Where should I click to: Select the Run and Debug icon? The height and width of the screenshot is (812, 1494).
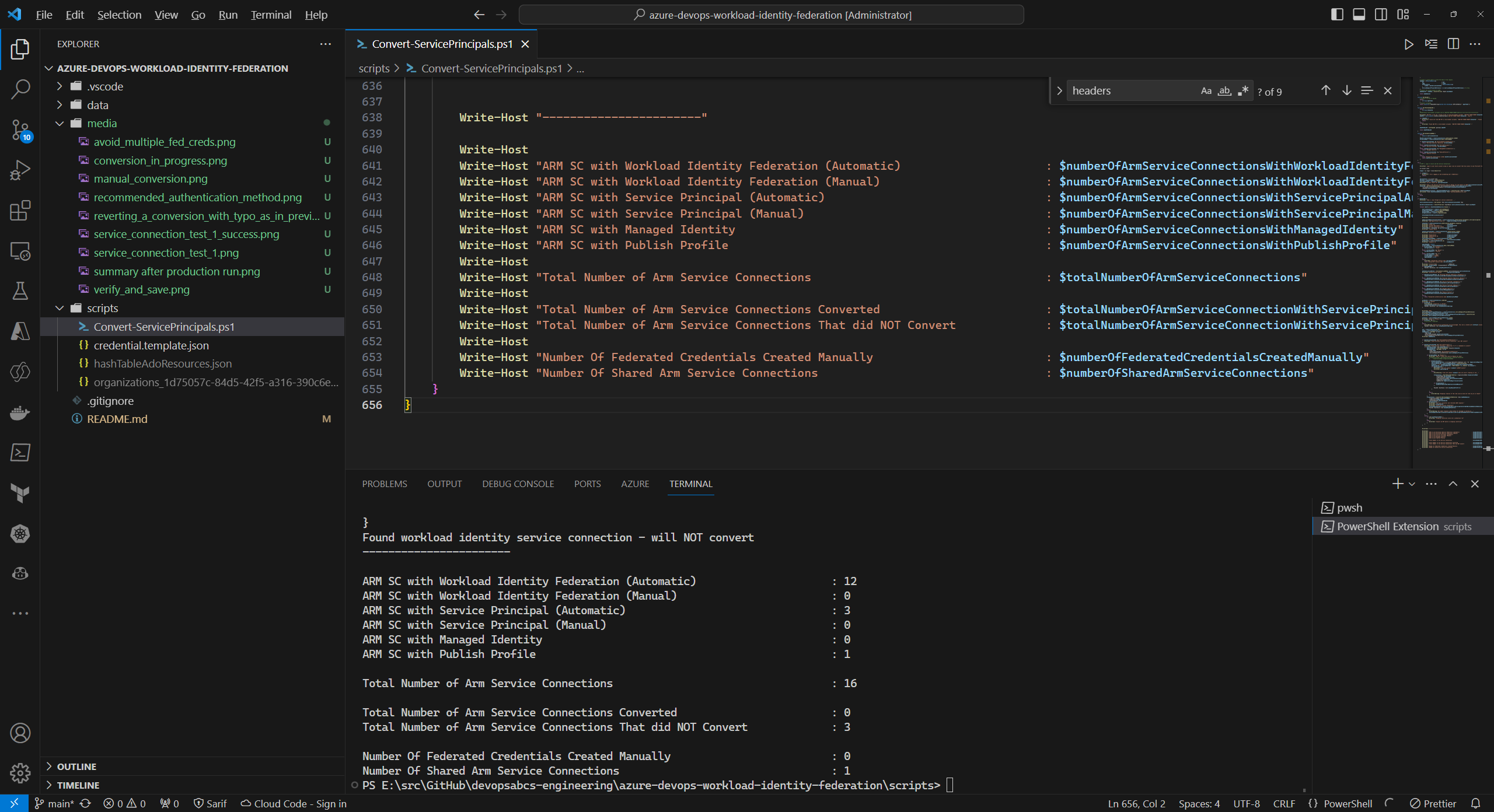pyautogui.click(x=20, y=169)
